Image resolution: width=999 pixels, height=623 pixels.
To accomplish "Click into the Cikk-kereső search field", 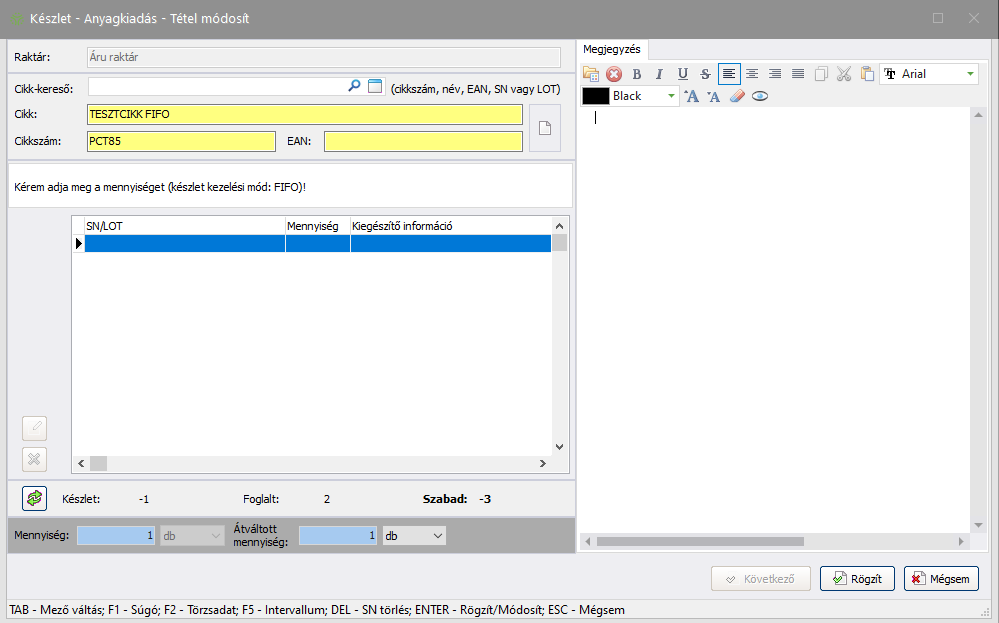I will pyautogui.click(x=215, y=88).
